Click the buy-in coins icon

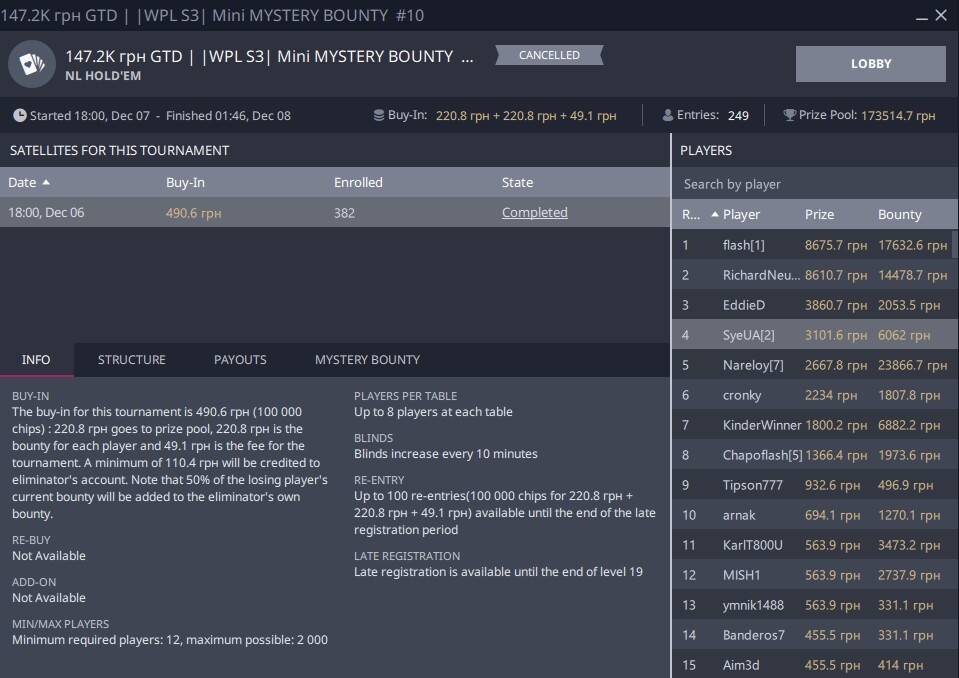378,116
